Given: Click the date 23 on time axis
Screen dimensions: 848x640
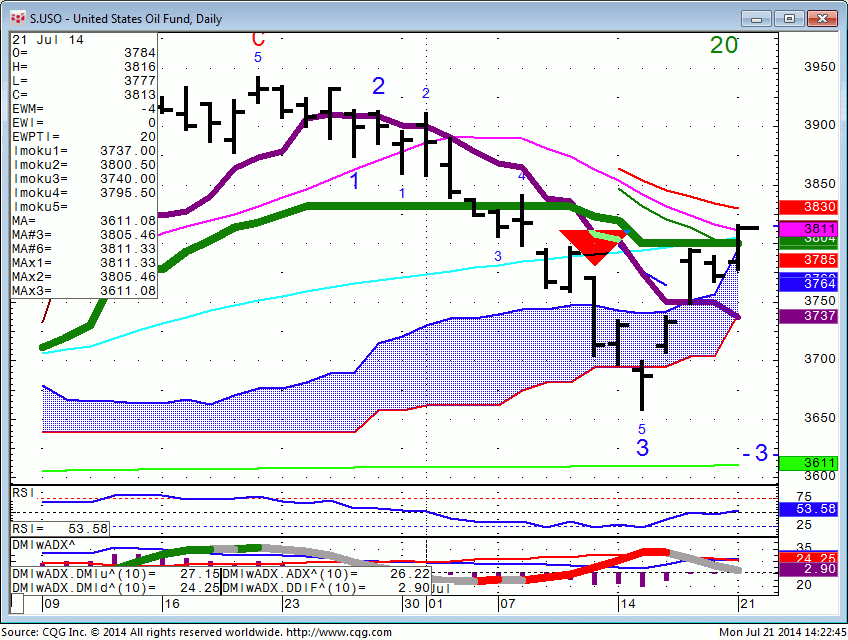Looking at the screenshot, I should pyautogui.click(x=291, y=604).
